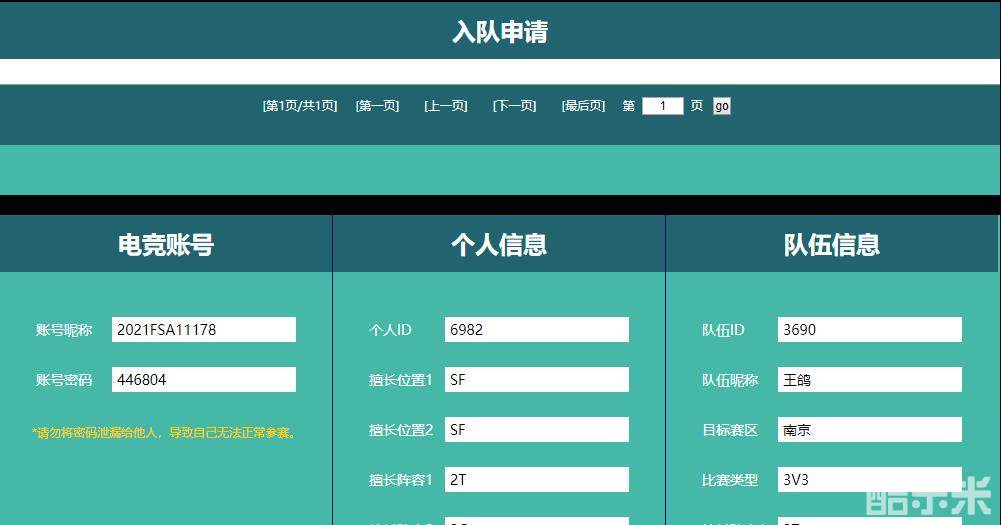Click the 入队申请 page title

[500, 32]
